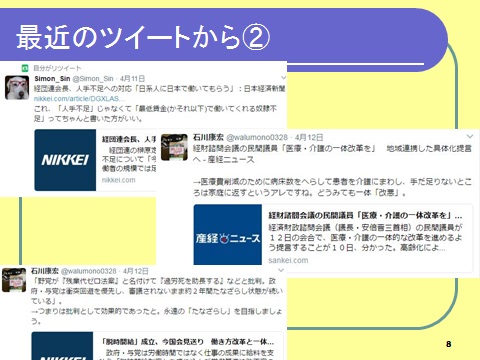The height and width of the screenshot is (360, 480).
Task: Expand options chevron on sankei tweet
Action: pyautogui.click(x=470, y=136)
